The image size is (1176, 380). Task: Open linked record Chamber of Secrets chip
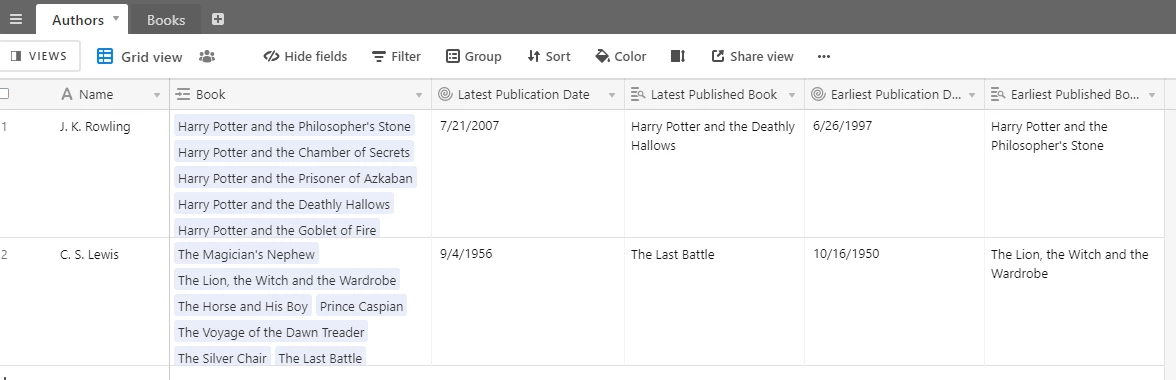(x=294, y=152)
